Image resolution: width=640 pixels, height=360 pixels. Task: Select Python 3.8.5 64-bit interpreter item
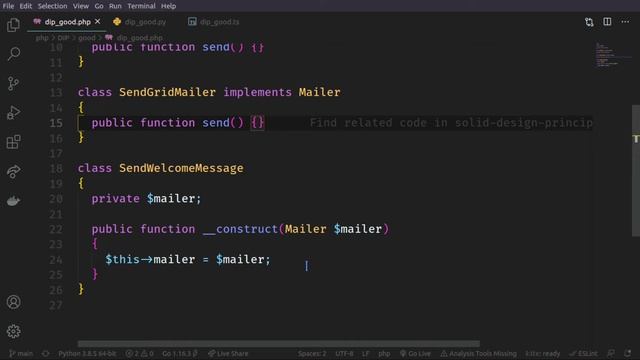tap(87, 353)
